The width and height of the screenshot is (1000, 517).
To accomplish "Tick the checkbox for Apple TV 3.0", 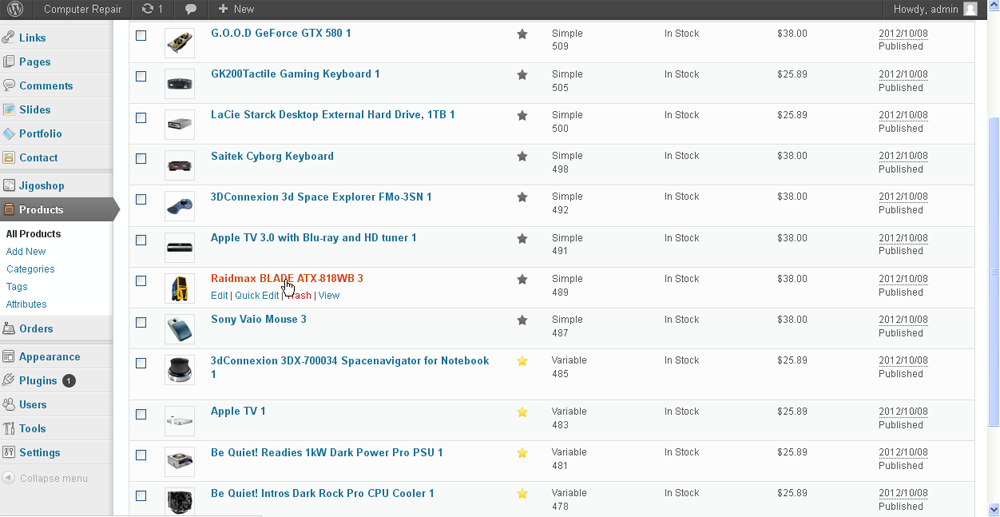I will click(x=141, y=240).
